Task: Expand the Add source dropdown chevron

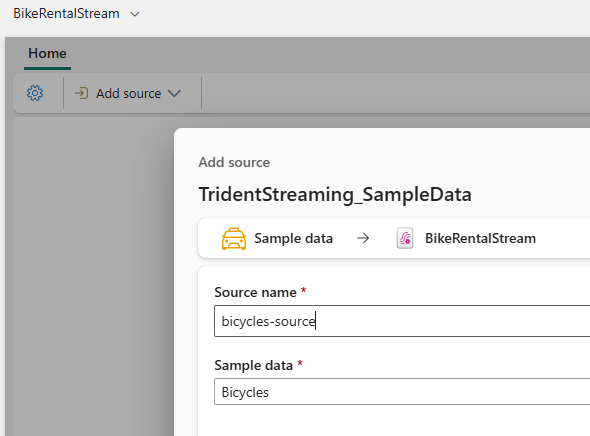Action: pyautogui.click(x=174, y=93)
